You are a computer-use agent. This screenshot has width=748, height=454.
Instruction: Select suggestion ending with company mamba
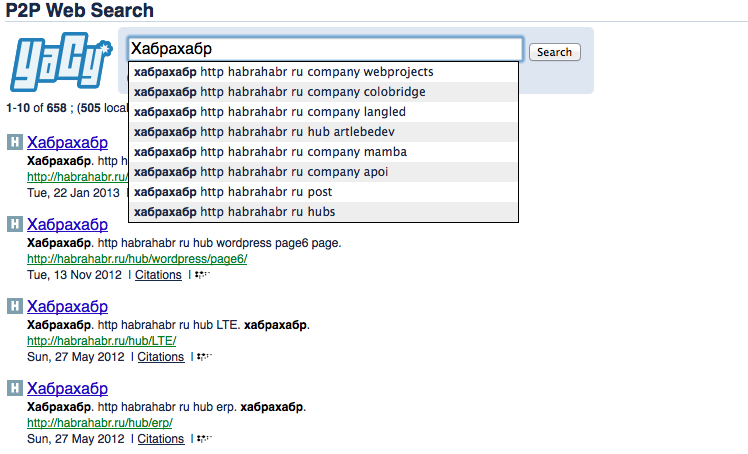(x=323, y=152)
